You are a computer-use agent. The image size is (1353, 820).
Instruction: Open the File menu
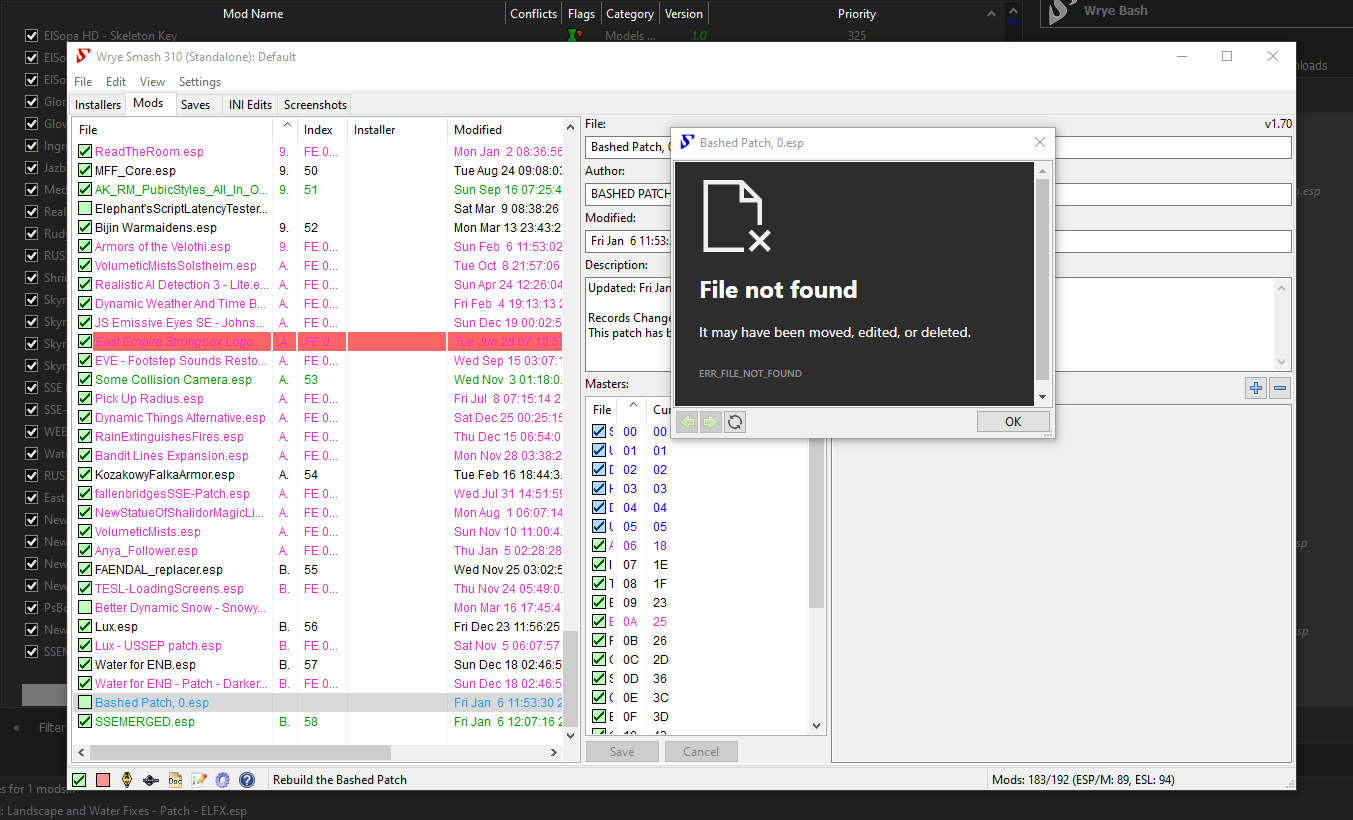click(x=83, y=82)
